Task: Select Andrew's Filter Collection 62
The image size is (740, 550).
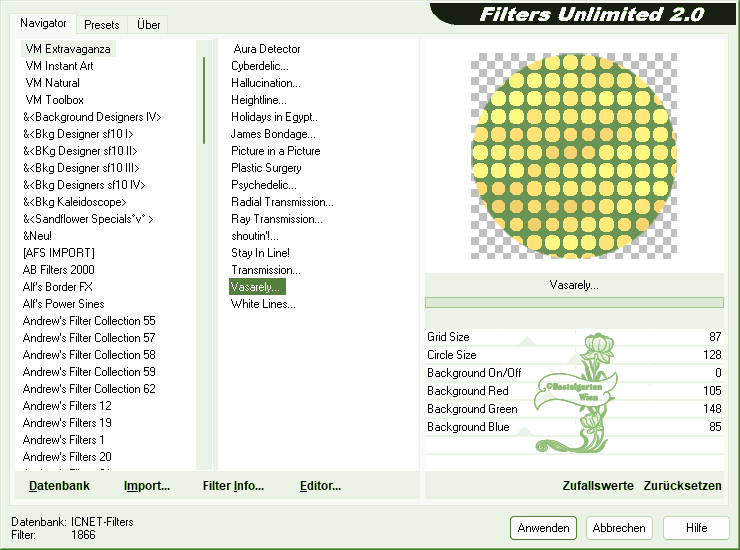Action: pos(89,389)
